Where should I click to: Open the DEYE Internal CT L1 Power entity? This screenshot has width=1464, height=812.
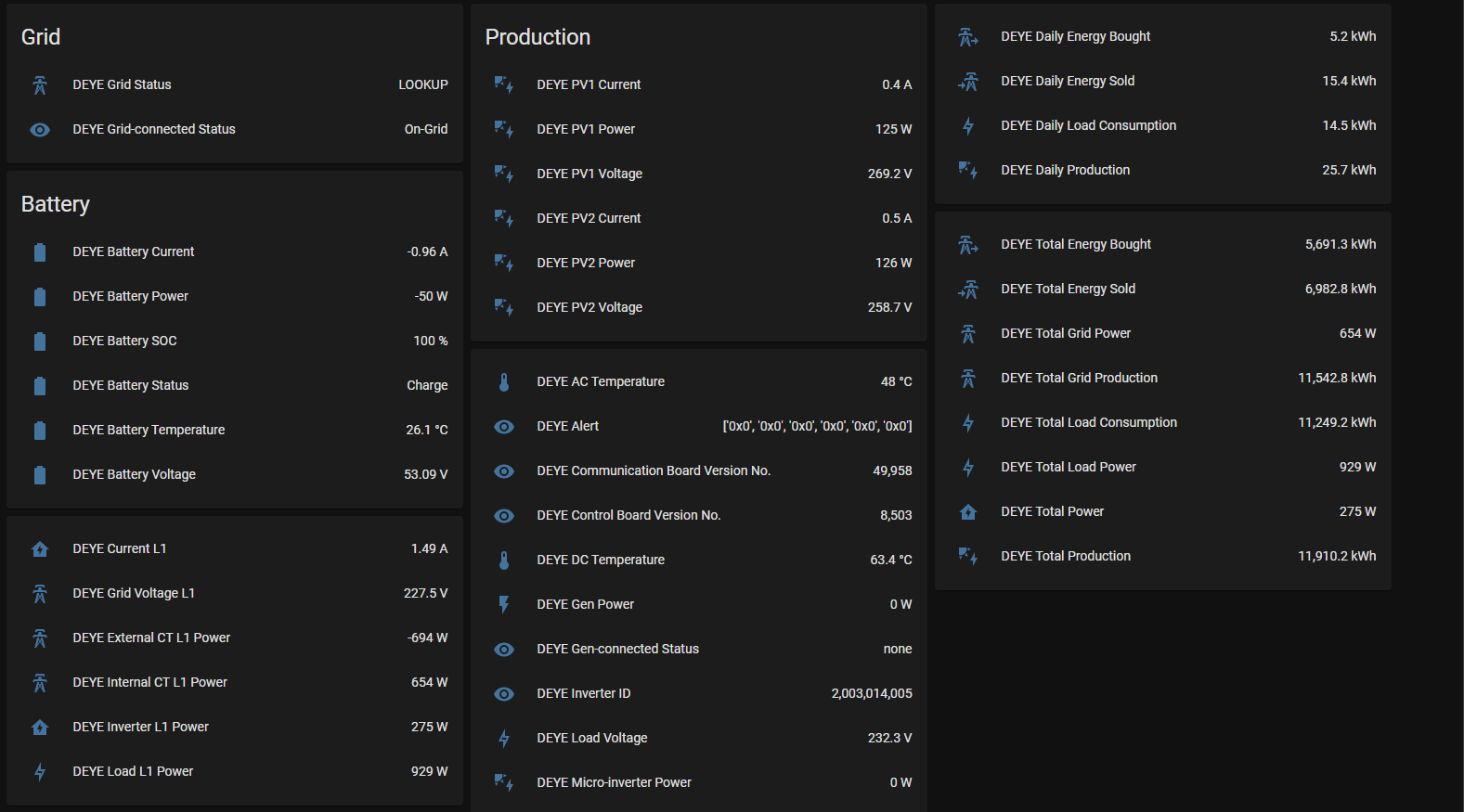(235, 683)
